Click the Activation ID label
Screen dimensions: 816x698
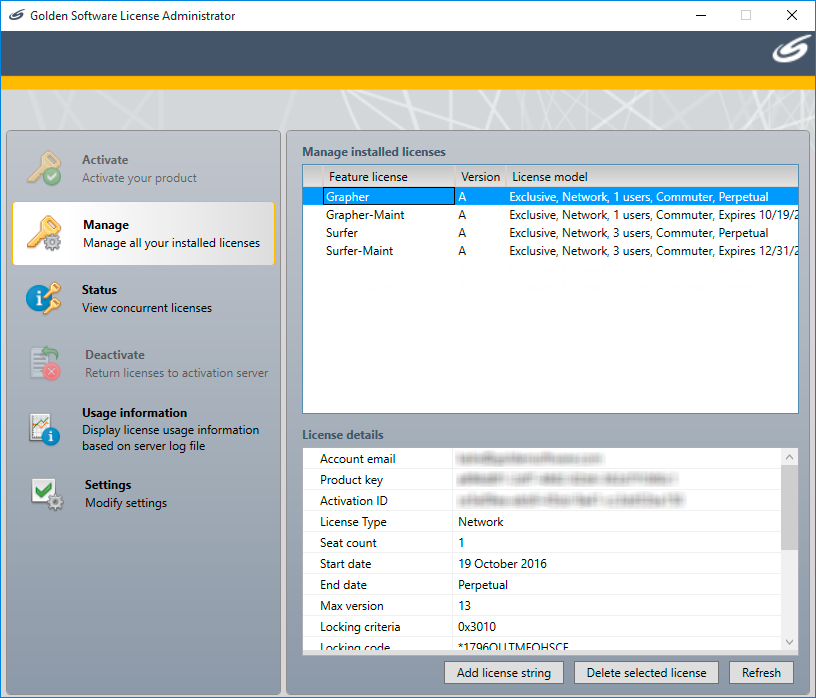[x=353, y=501]
